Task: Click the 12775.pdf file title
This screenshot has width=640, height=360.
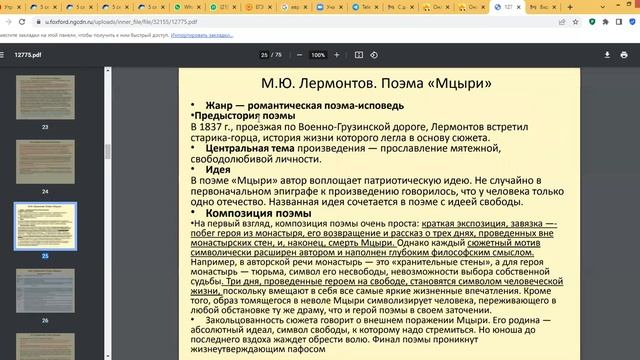Action: (x=28, y=55)
